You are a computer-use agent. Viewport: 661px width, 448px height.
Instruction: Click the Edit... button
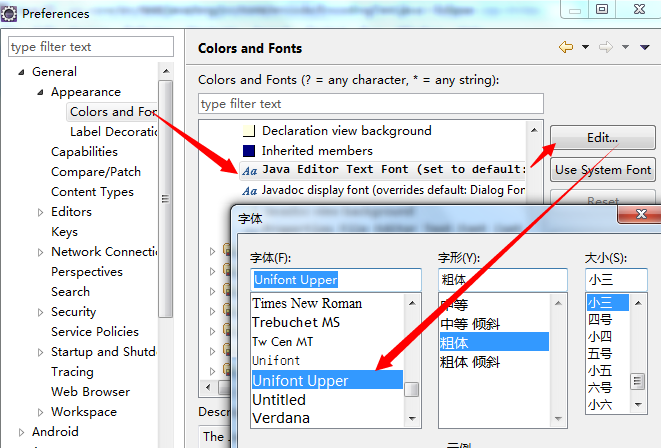click(602, 138)
